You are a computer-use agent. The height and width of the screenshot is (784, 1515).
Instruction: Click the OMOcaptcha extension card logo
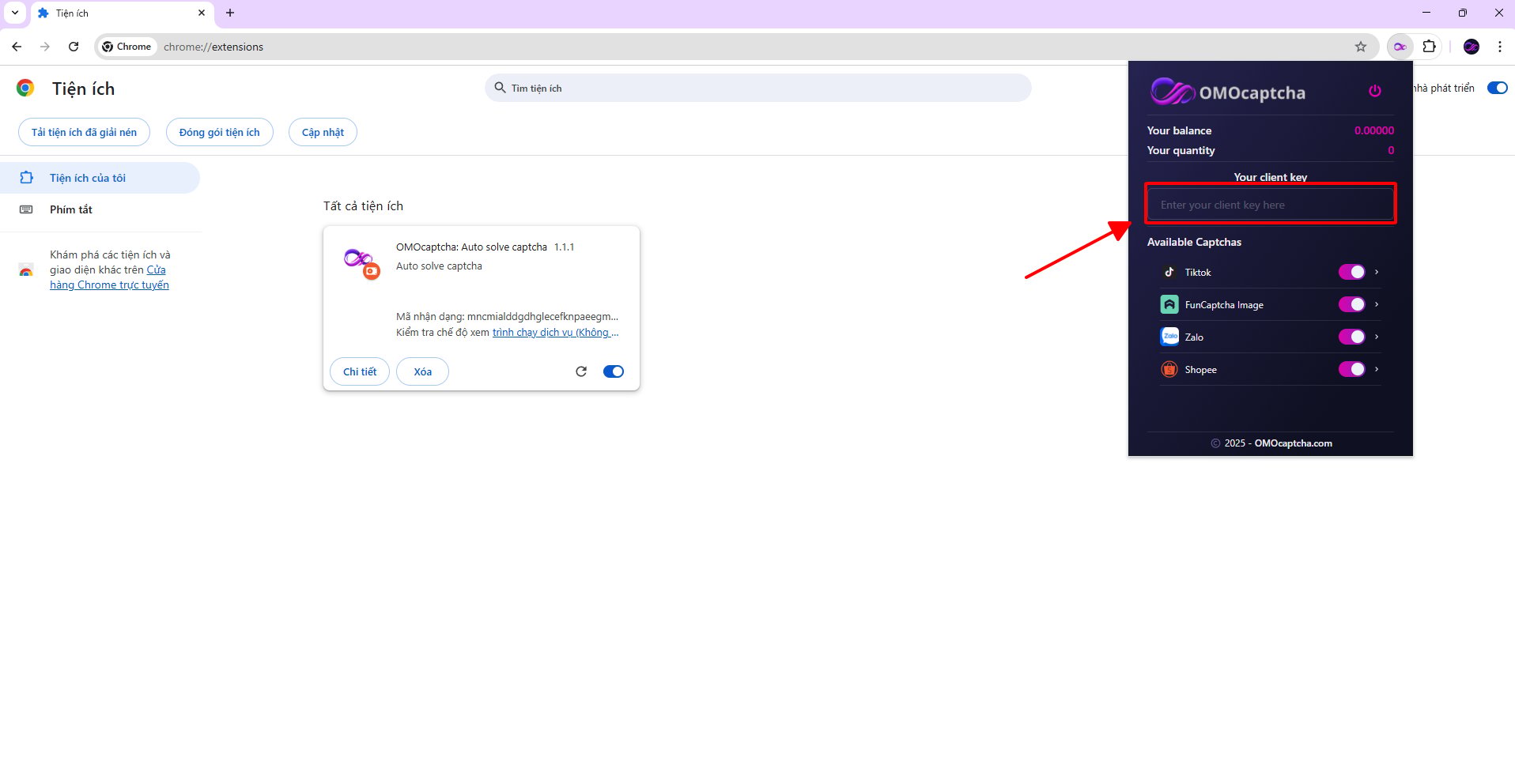point(362,263)
